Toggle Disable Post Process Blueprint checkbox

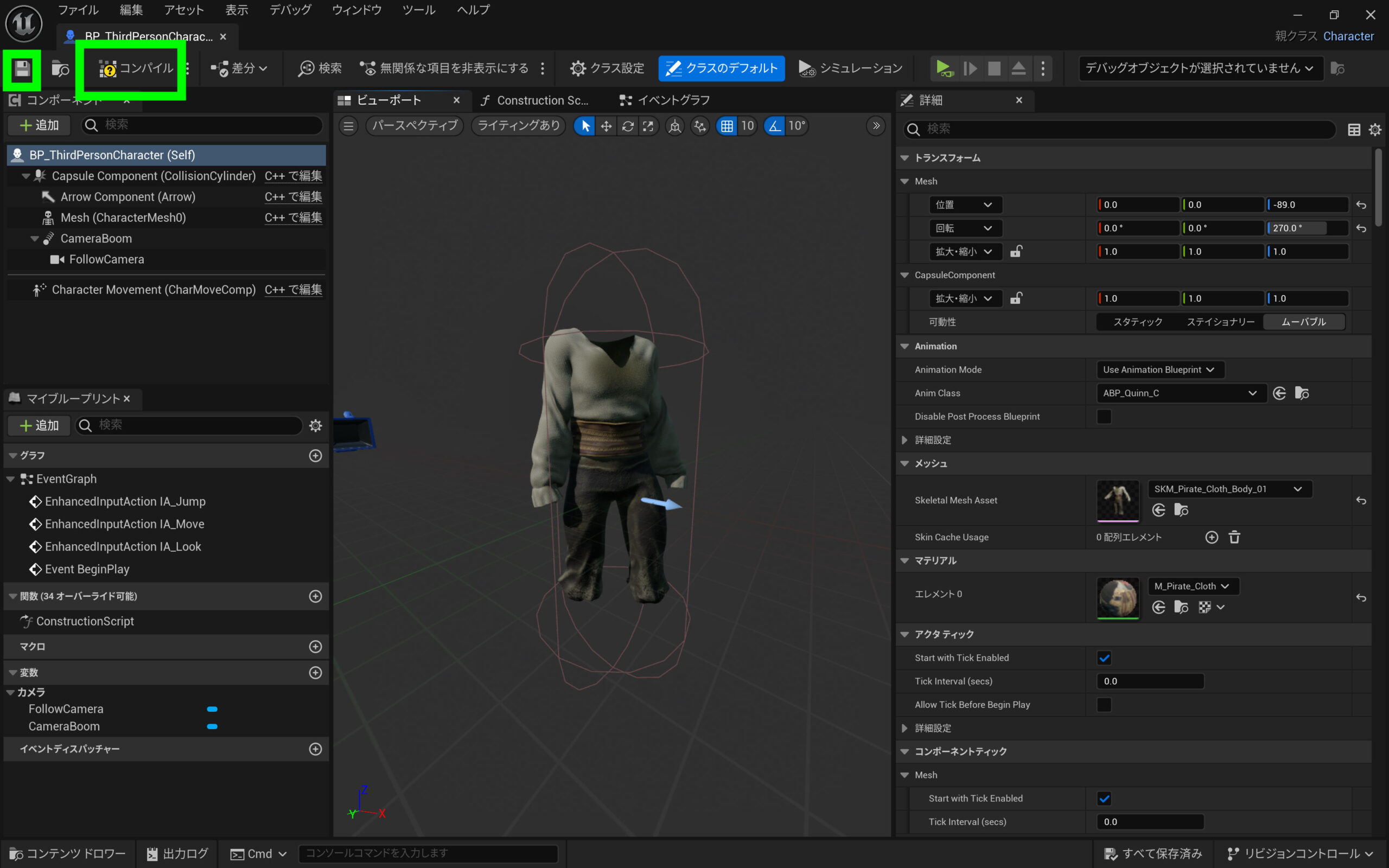pos(1104,416)
